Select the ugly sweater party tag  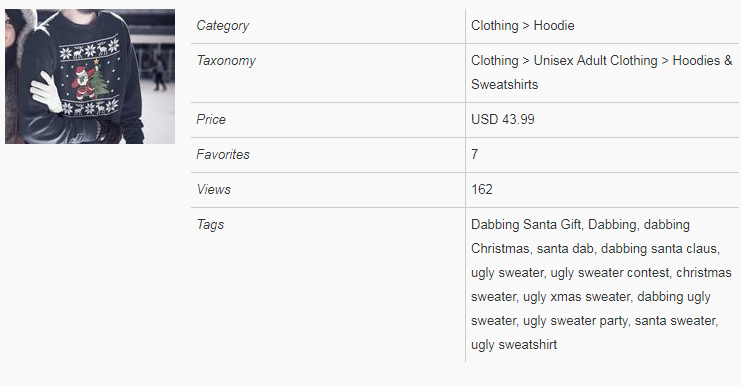tap(575, 321)
